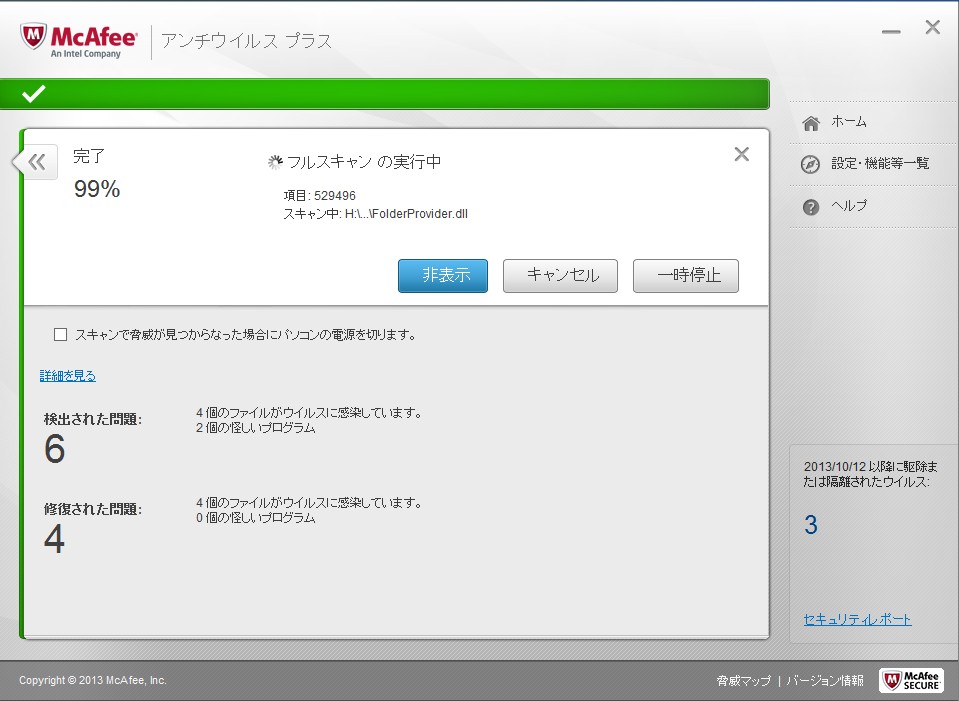Cancel the scan with キャンセル button
Screen dimensions: 959x701
[560, 276]
